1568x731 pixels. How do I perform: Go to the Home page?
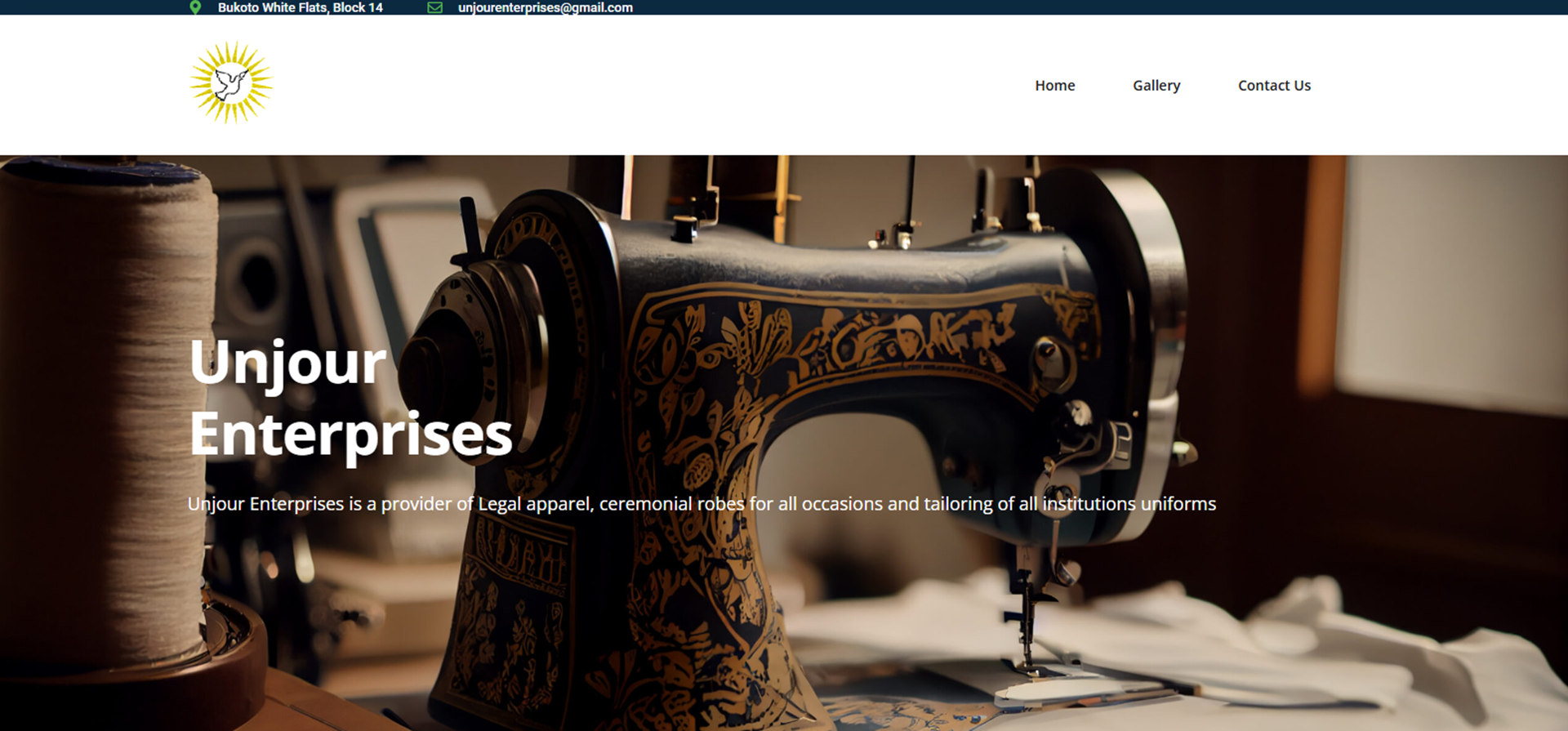point(1054,85)
